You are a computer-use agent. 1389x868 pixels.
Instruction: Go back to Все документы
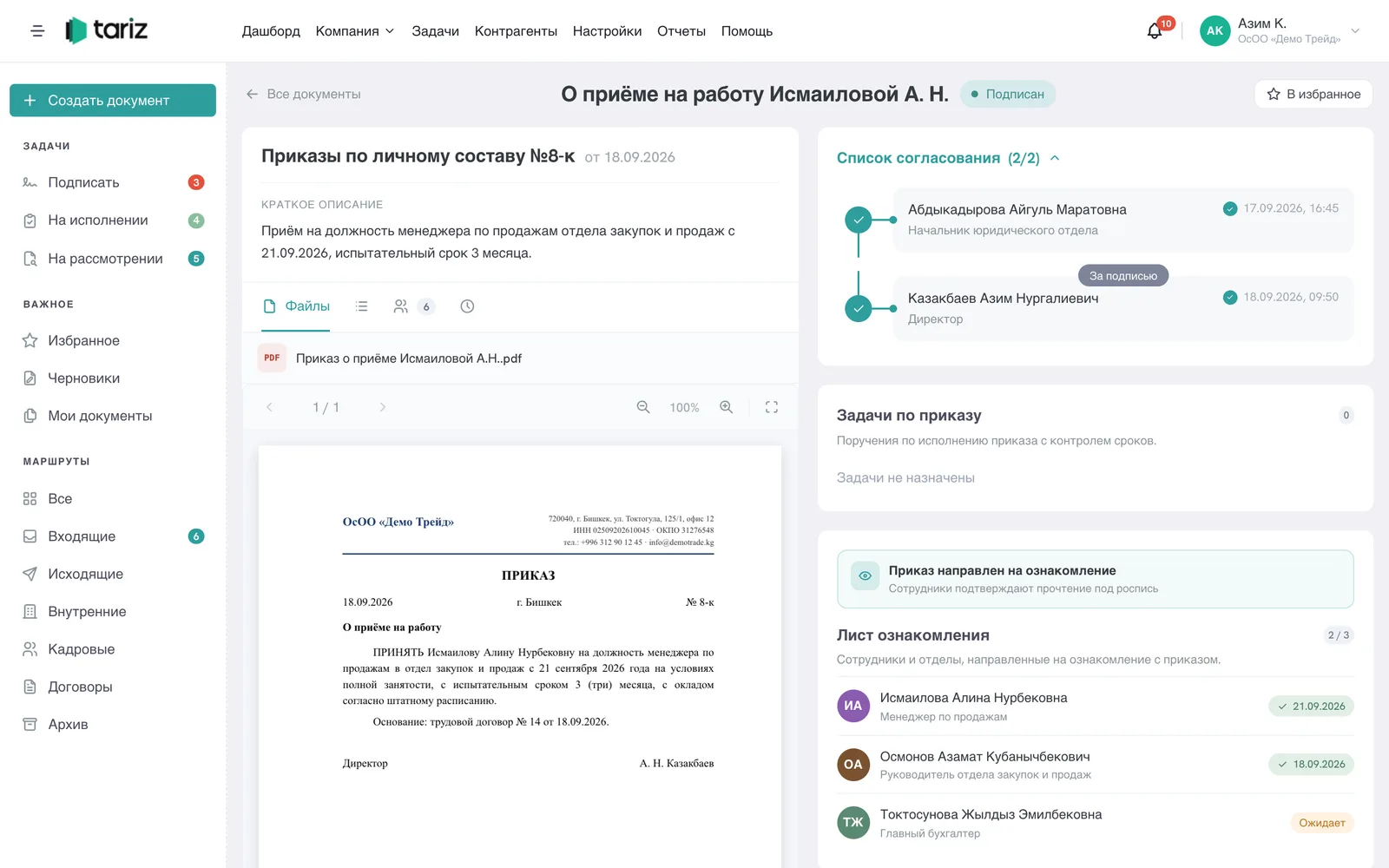pyautogui.click(x=303, y=94)
